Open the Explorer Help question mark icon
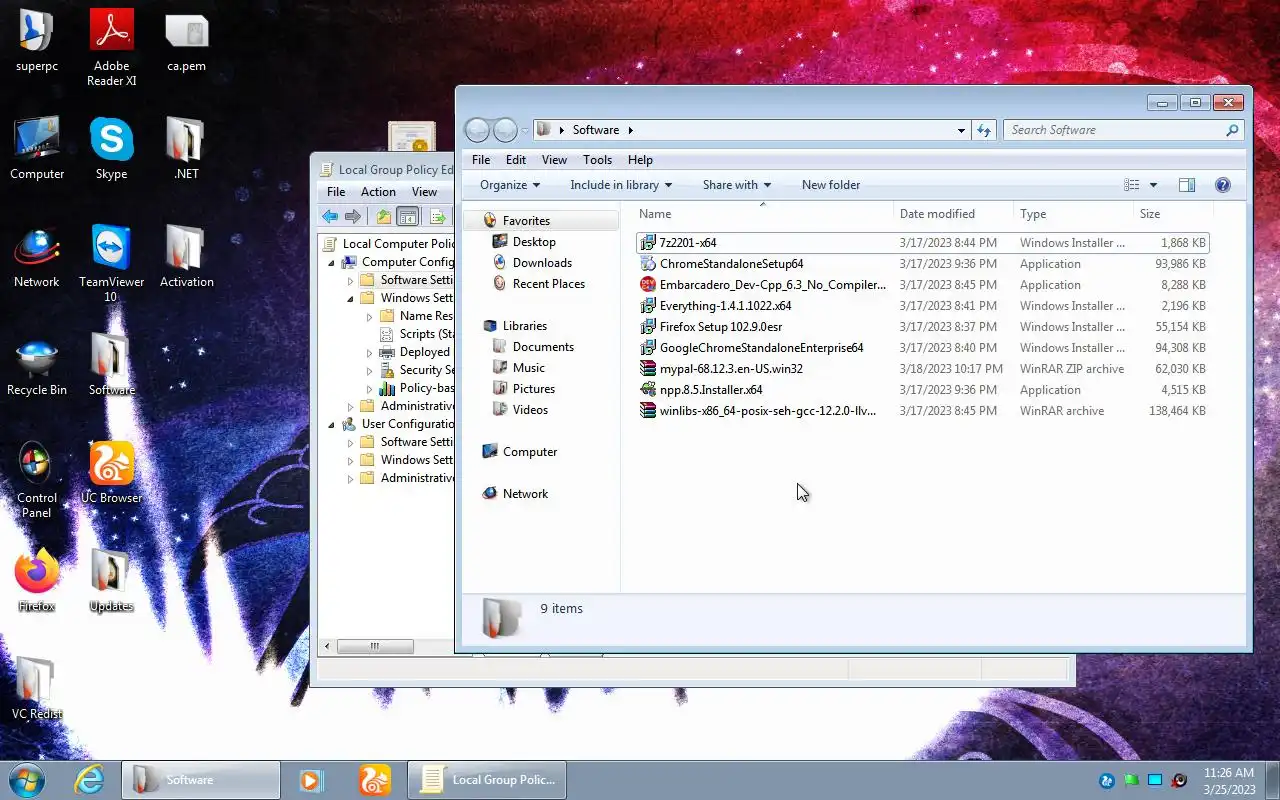The image size is (1280, 800). 1222,185
